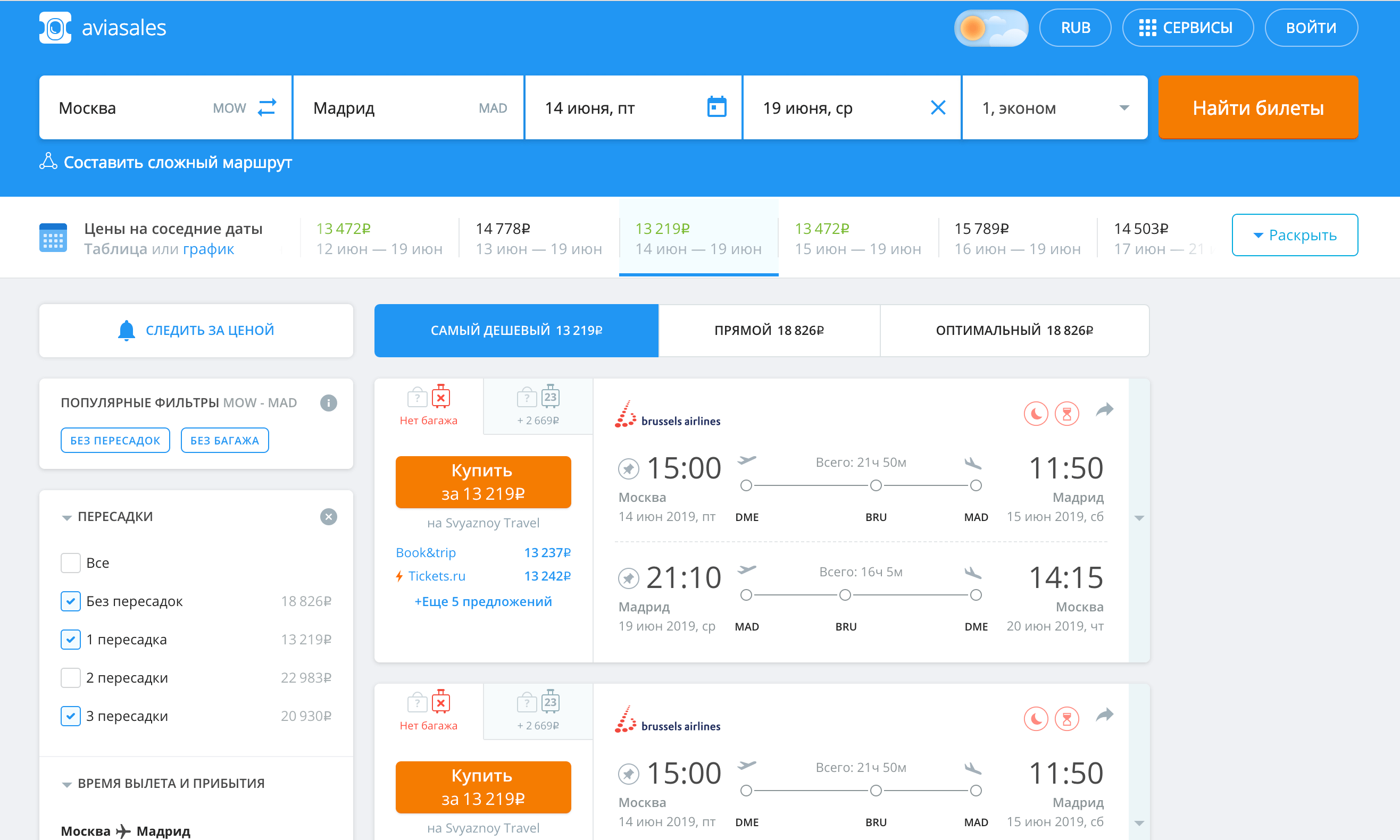Click the Brussels Airlines logo on second ticket
The image size is (1400, 840).
(x=667, y=719)
